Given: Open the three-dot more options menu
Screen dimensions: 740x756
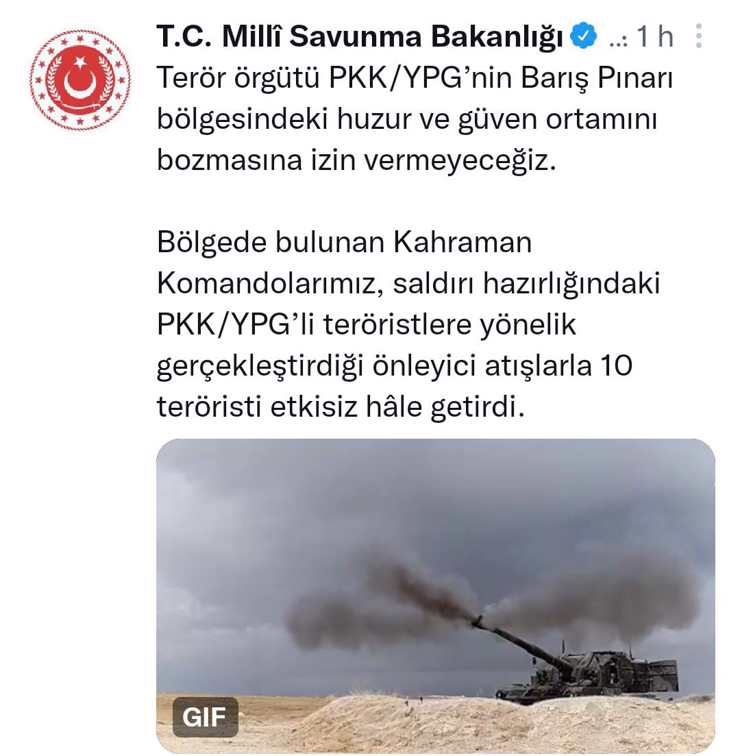Looking at the screenshot, I should [699, 36].
